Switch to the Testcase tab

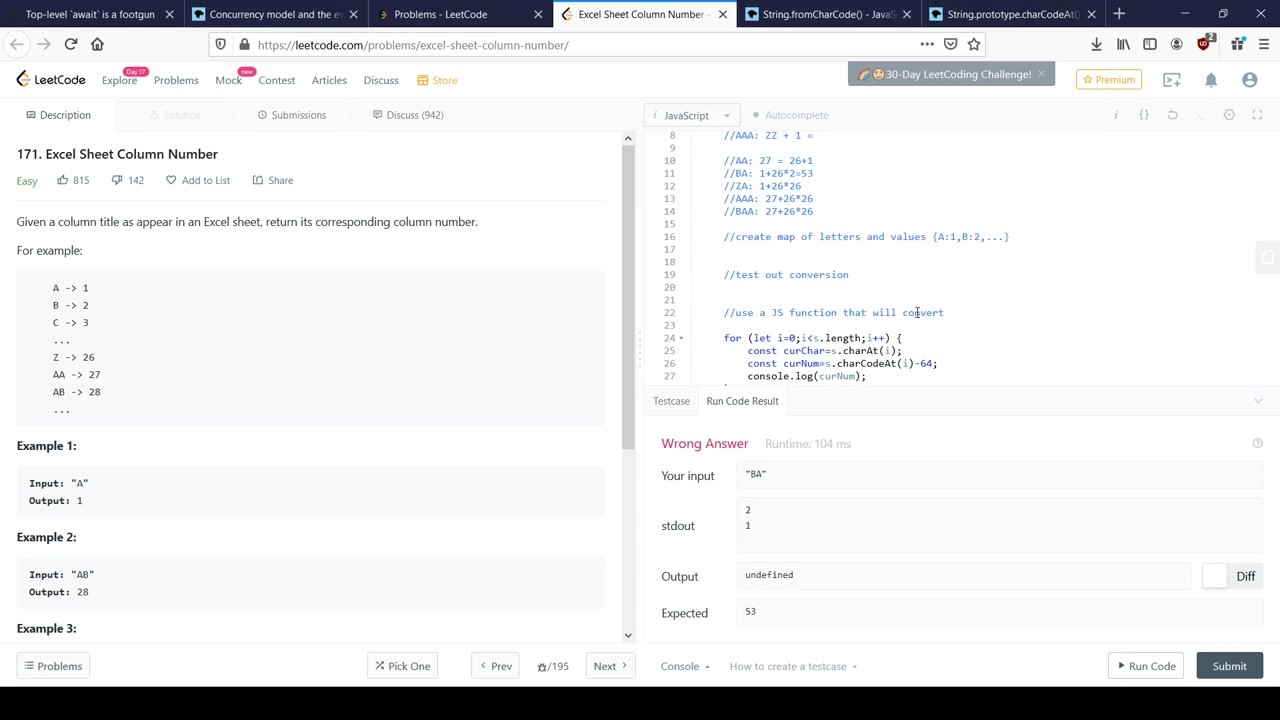(671, 401)
